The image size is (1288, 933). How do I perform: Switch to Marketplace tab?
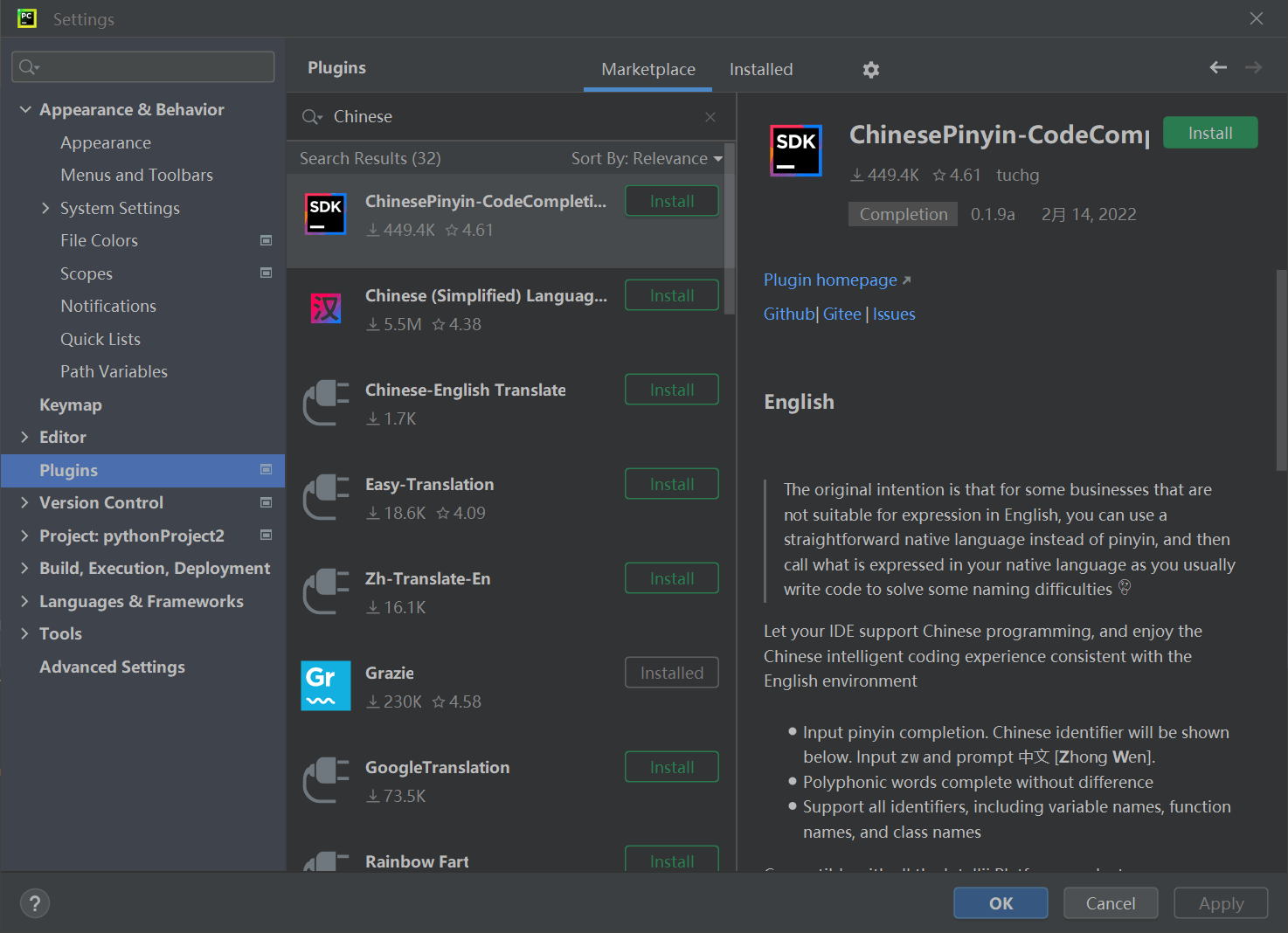[648, 69]
